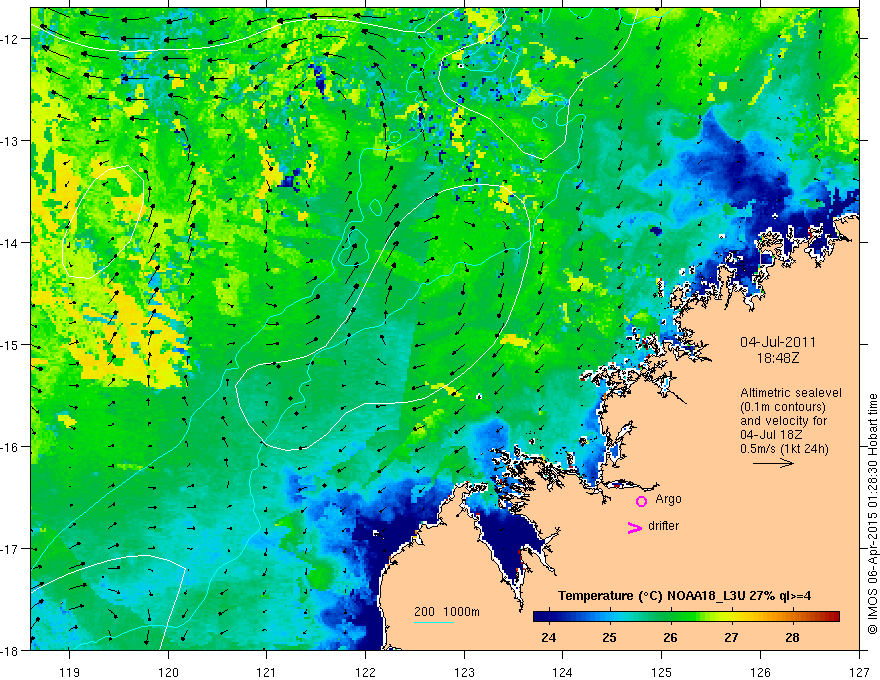Click the magenta Argo circle legend marker
This screenshot has height=680, width=880.
point(641,501)
